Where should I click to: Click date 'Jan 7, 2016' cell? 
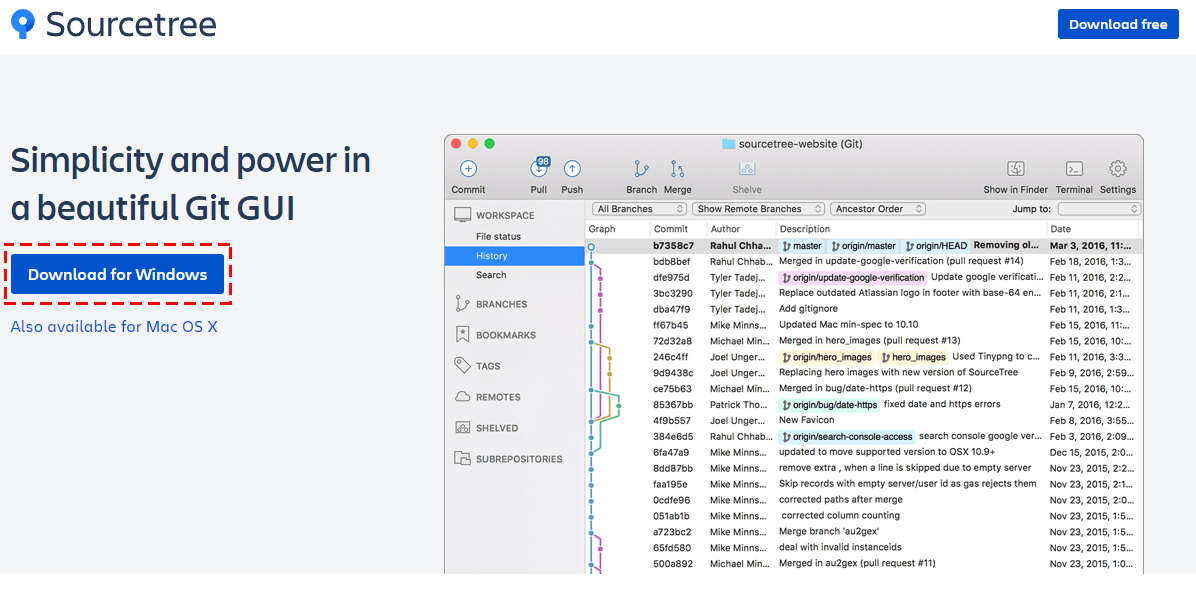1092,405
